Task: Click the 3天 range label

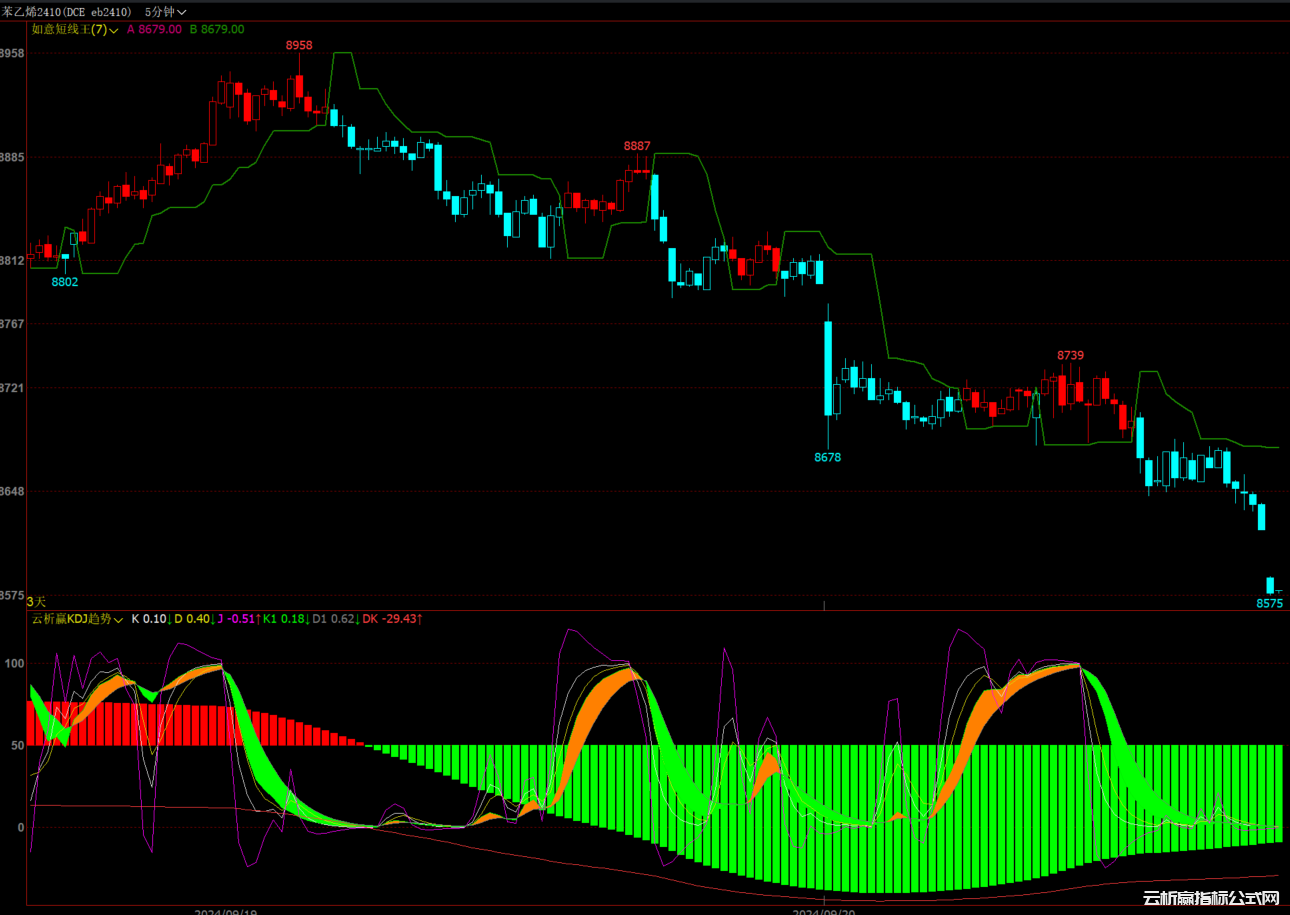Action: [x=36, y=602]
